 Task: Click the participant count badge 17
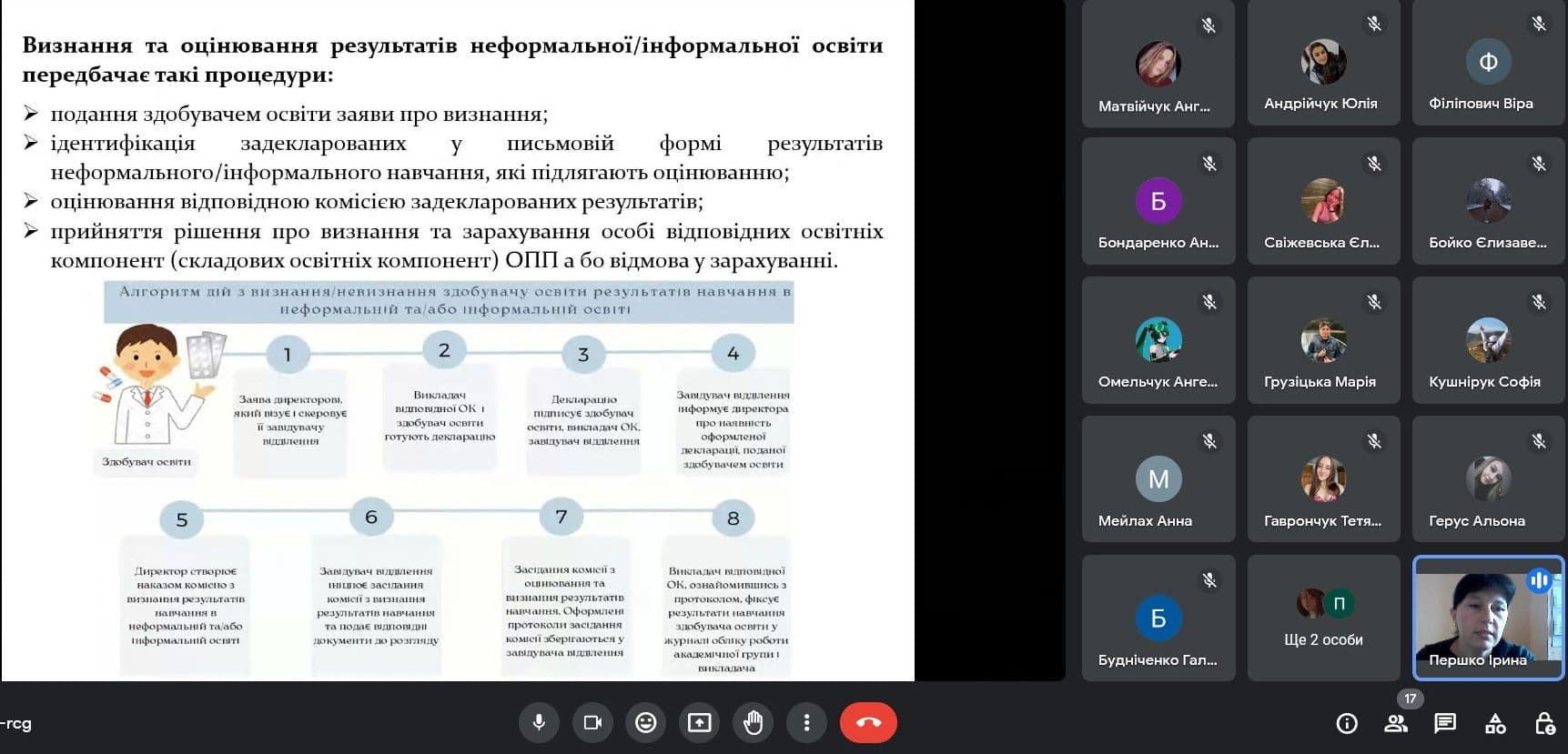1411,699
